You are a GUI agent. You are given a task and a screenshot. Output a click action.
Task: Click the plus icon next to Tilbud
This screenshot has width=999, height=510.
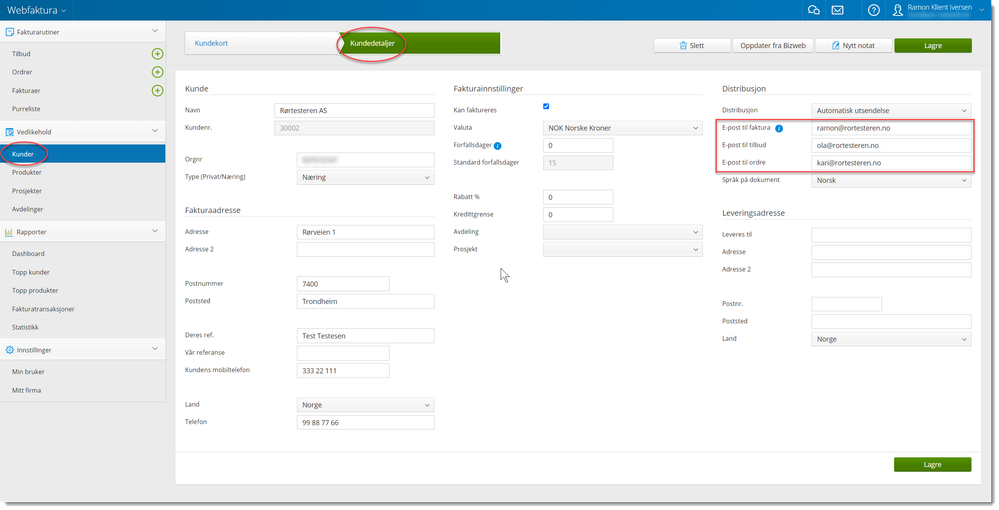point(157,53)
